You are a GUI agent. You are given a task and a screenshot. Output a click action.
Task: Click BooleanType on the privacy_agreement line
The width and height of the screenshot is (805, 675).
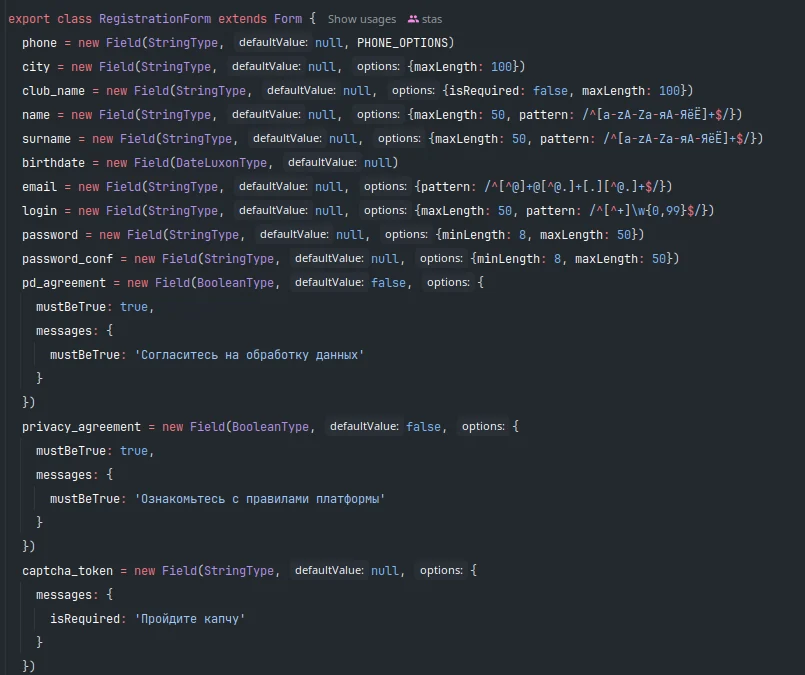pos(270,427)
